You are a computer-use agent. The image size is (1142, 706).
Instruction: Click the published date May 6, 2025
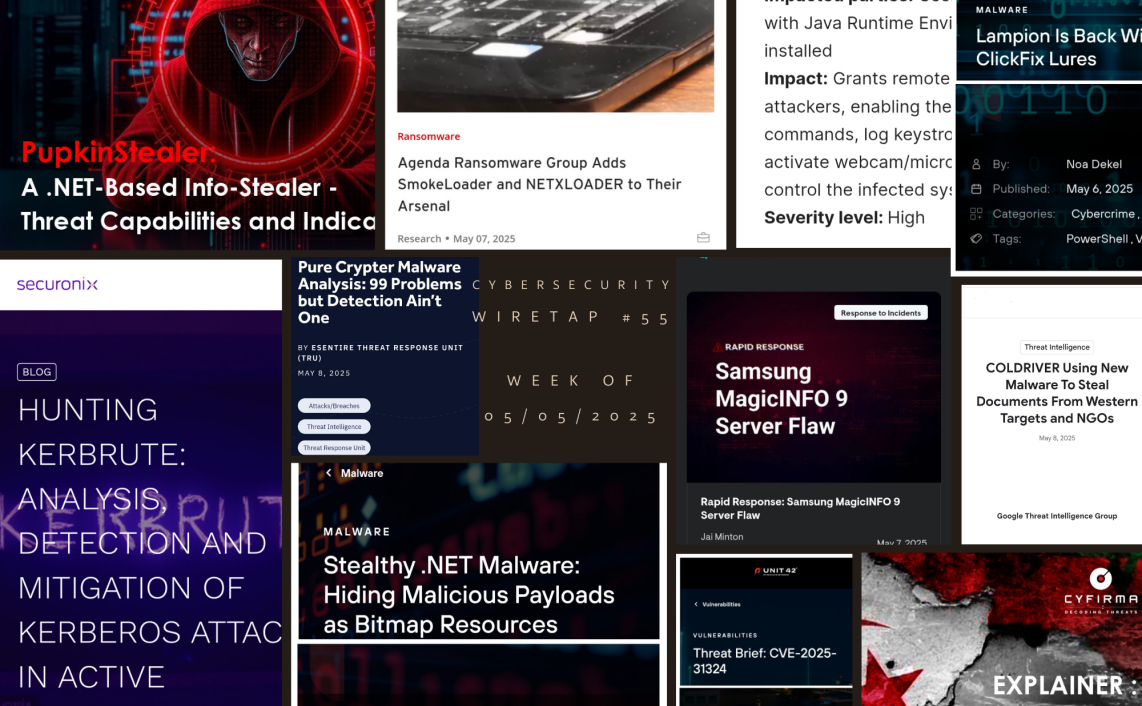[x=1099, y=189]
